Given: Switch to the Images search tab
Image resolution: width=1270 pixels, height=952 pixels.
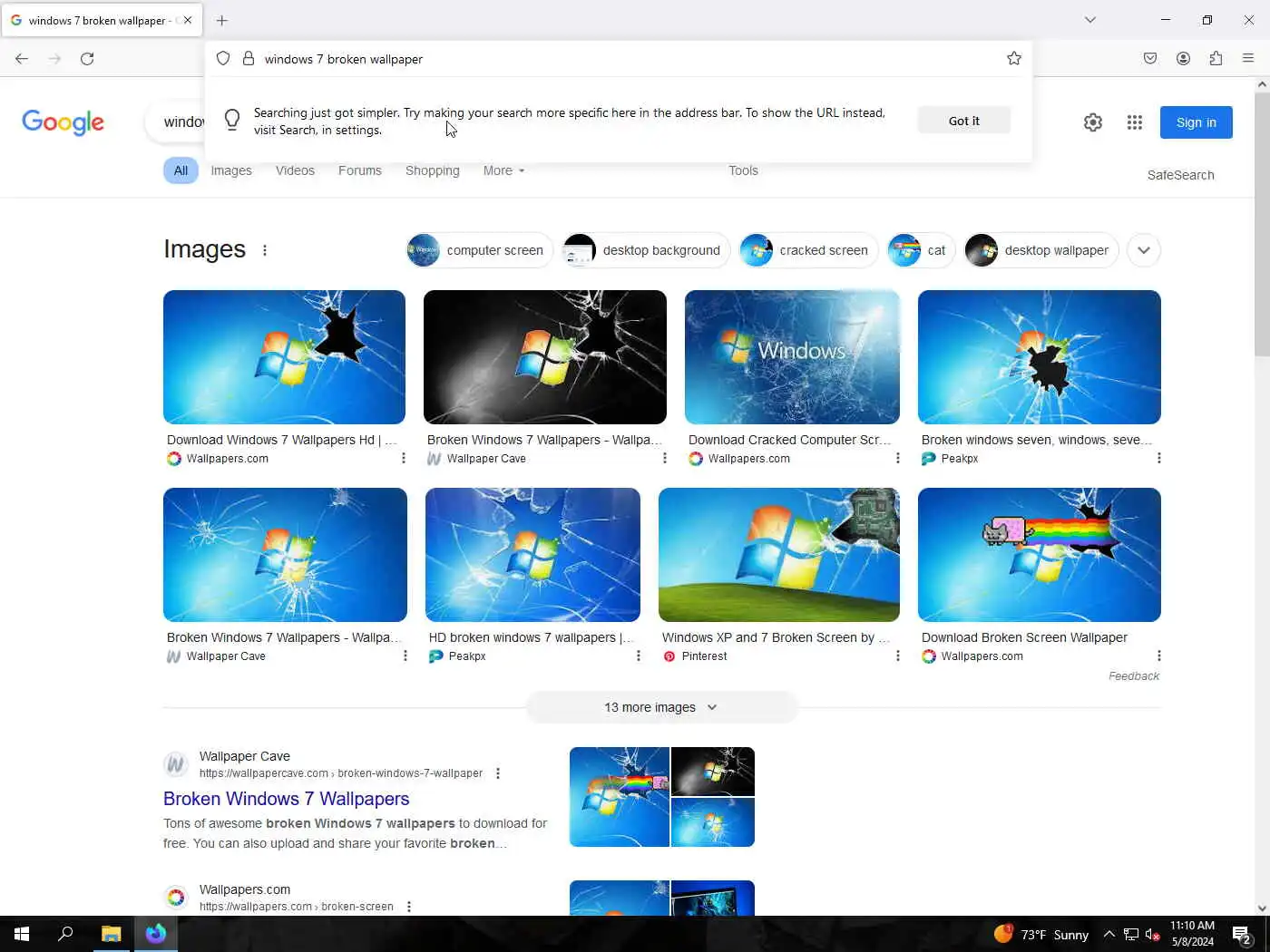Looking at the screenshot, I should (231, 170).
